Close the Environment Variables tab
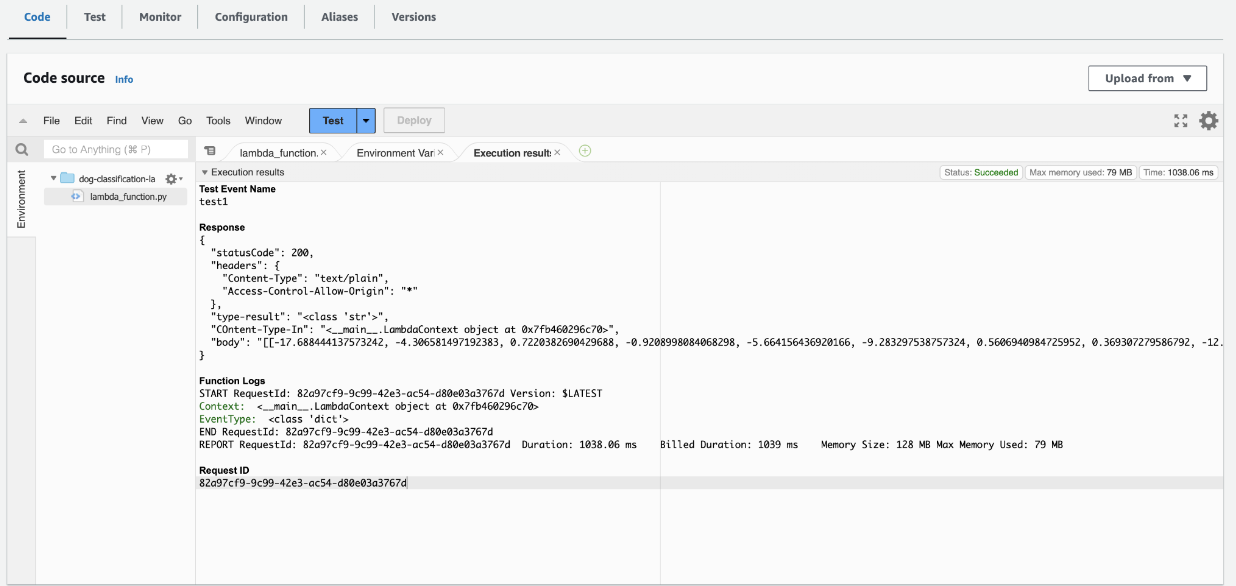Image resolution: width=1236 pixels, height=586 pixels. (440, 153)
